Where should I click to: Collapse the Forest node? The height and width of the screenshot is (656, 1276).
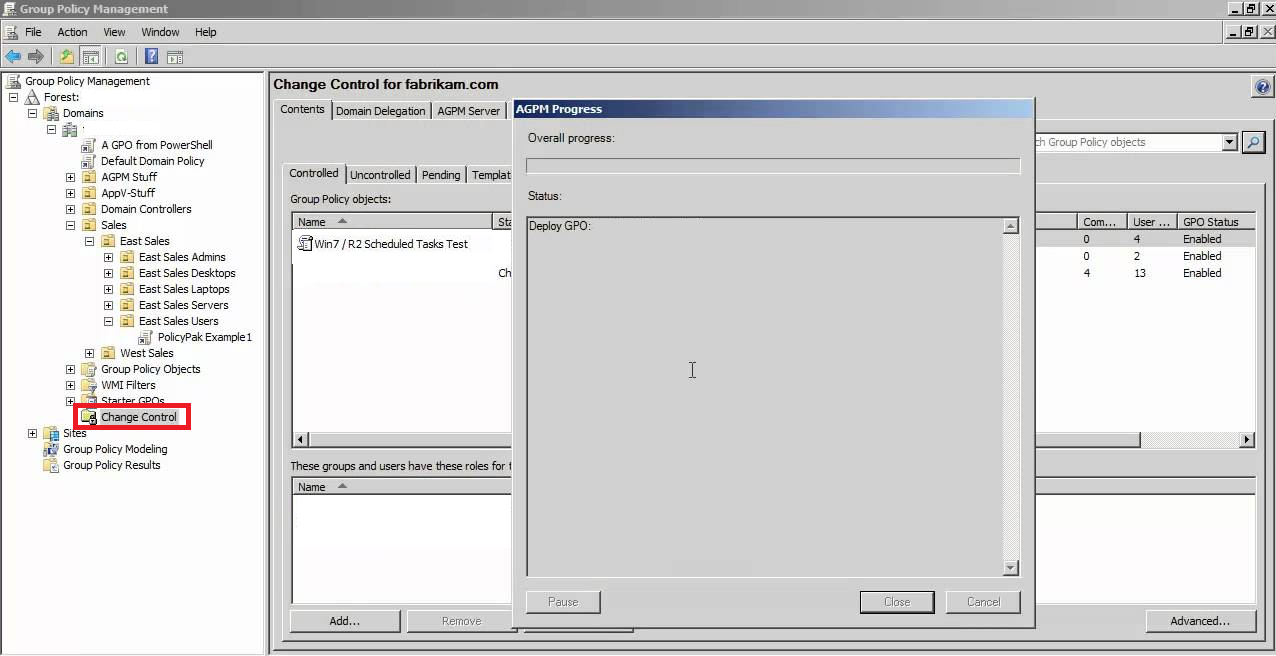coord(14,97)
